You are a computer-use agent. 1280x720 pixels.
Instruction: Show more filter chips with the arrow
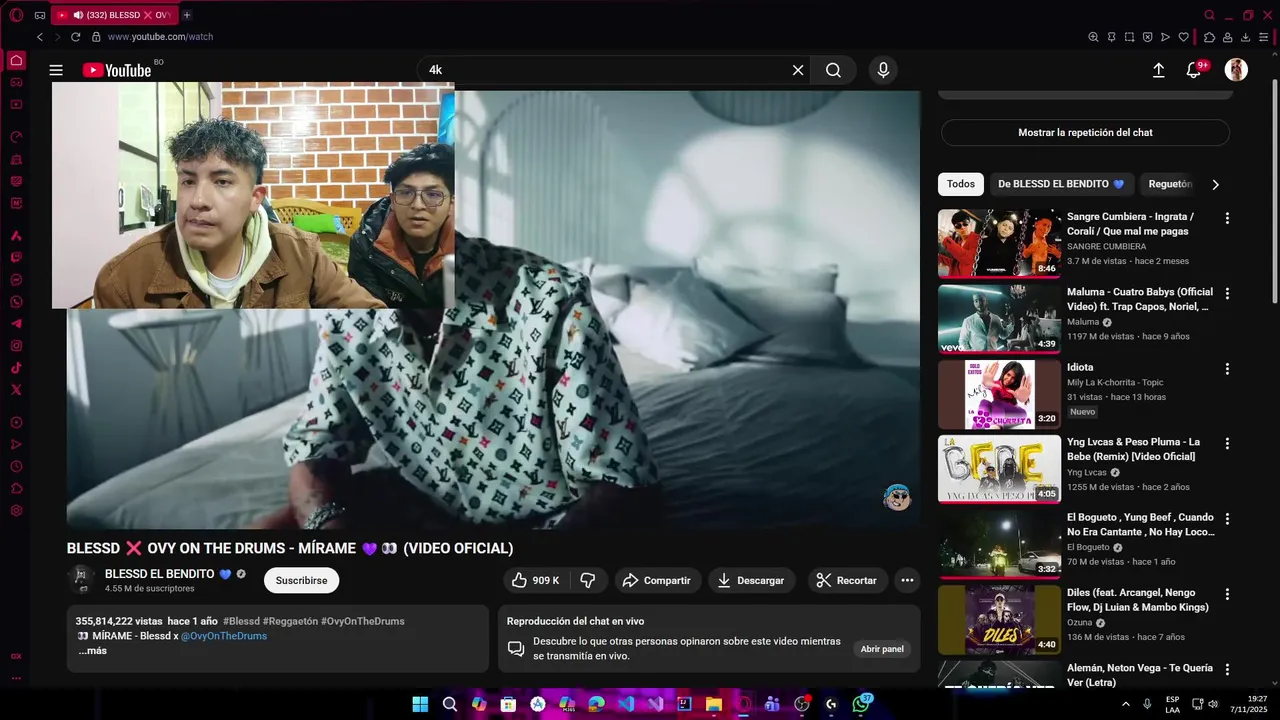(x=1215, y=184)
